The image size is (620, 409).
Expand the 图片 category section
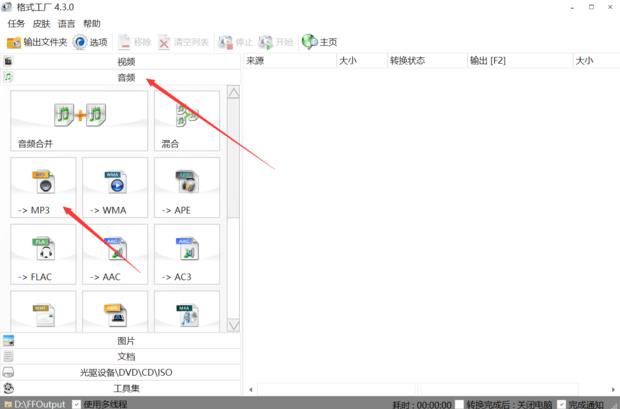coord(125,341)
